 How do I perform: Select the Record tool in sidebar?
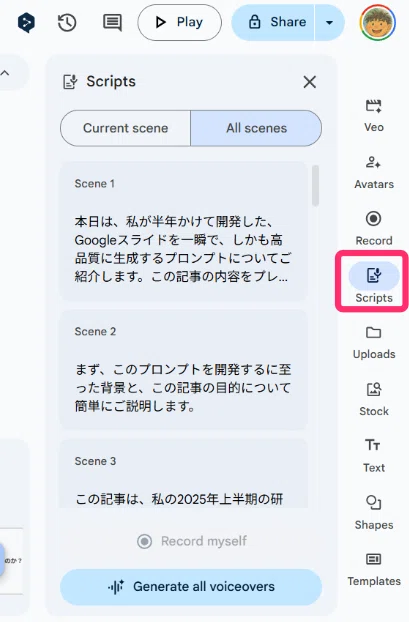374,229
